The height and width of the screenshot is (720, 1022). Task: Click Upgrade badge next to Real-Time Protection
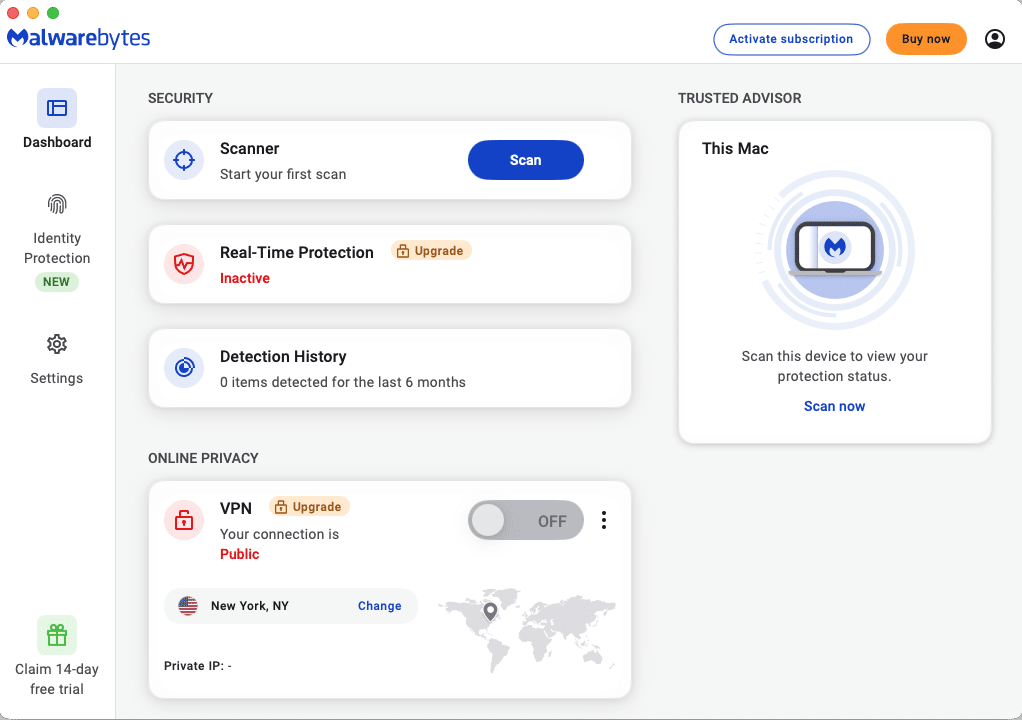(431, 251)
